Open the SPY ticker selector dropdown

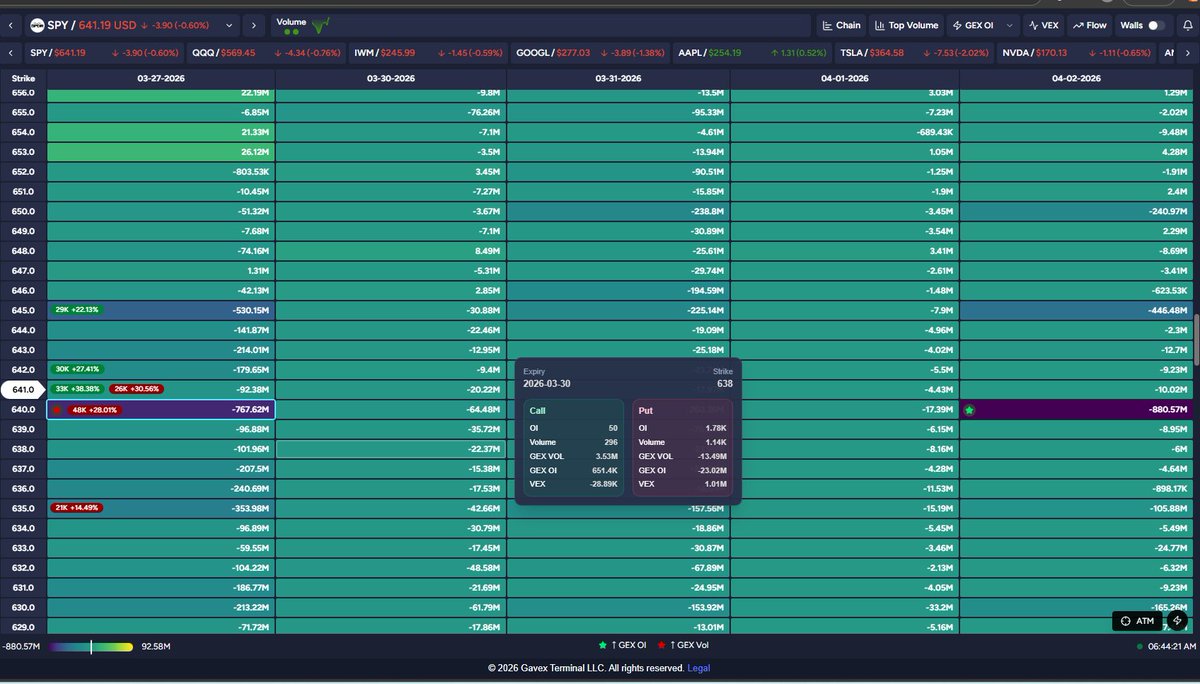point(228,25)
